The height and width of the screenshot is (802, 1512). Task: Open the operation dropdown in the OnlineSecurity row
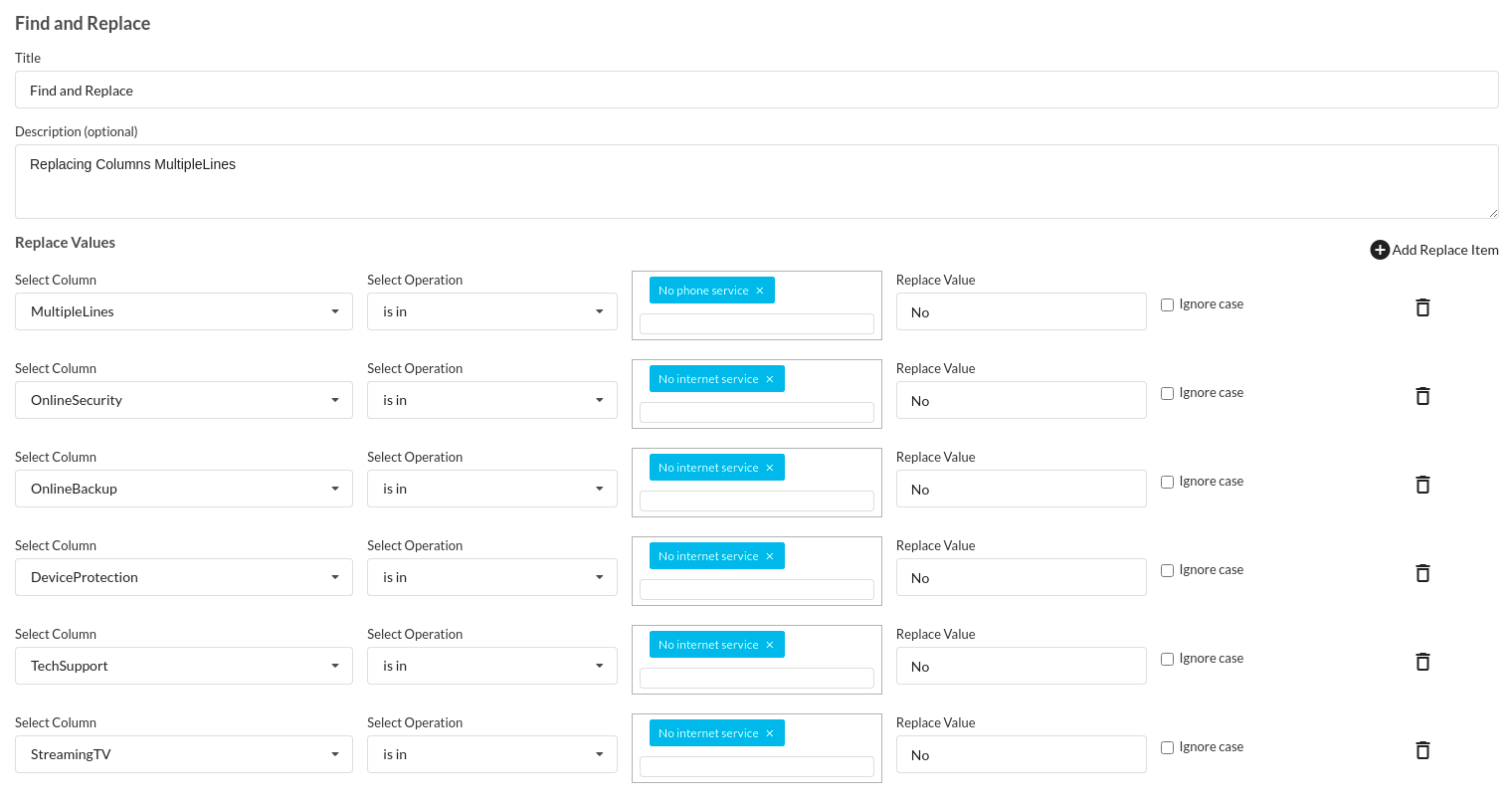492,400
